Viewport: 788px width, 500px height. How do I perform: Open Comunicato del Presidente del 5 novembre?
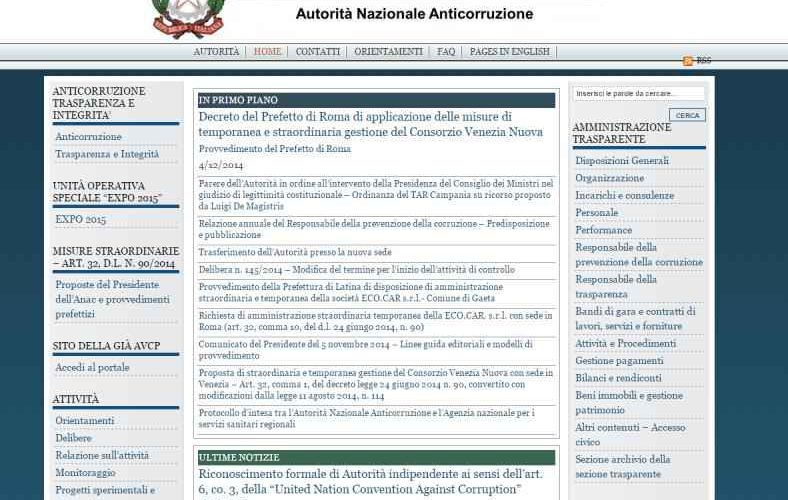coord(365,350)
